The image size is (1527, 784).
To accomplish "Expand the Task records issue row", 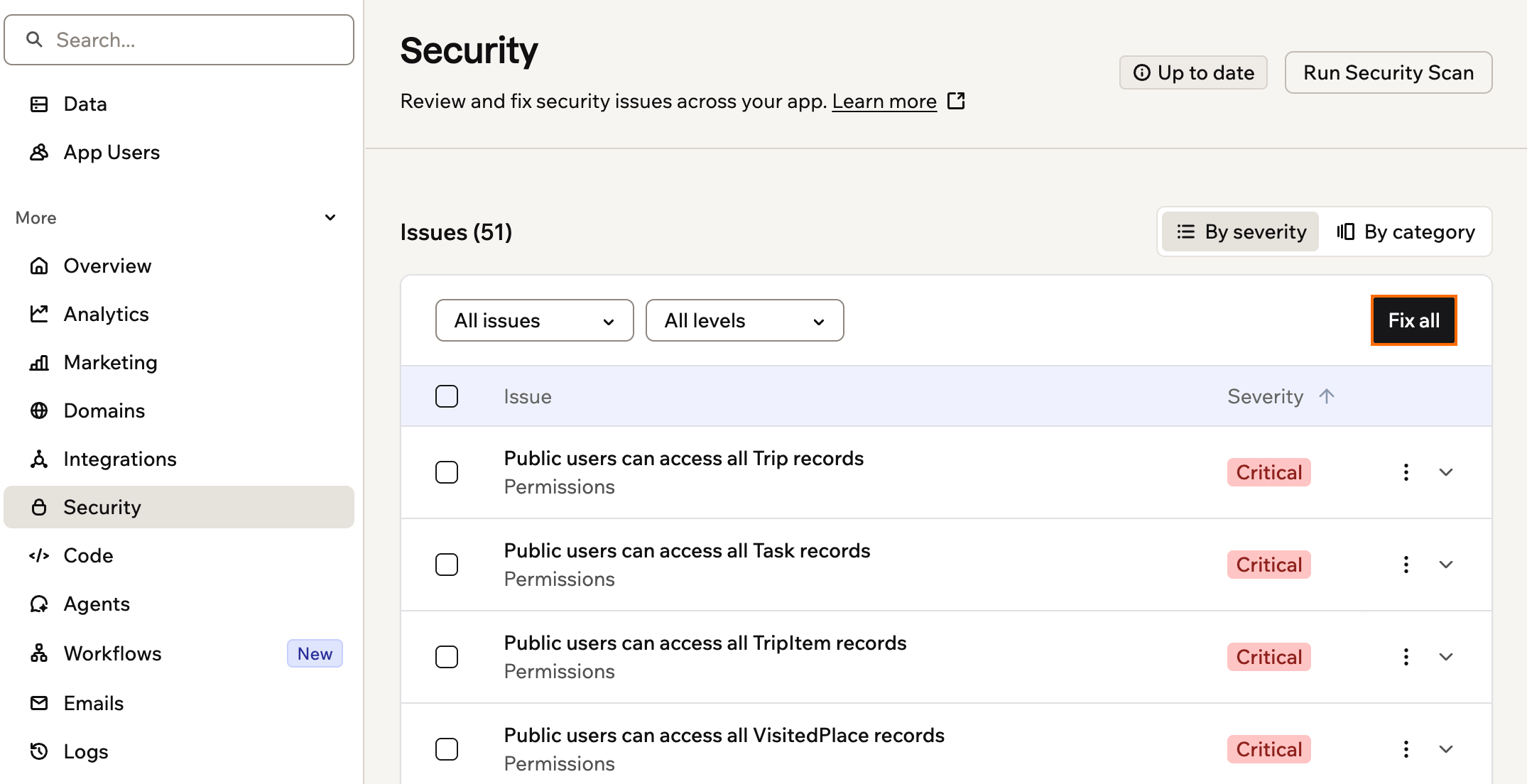I will click(1445, 565).
